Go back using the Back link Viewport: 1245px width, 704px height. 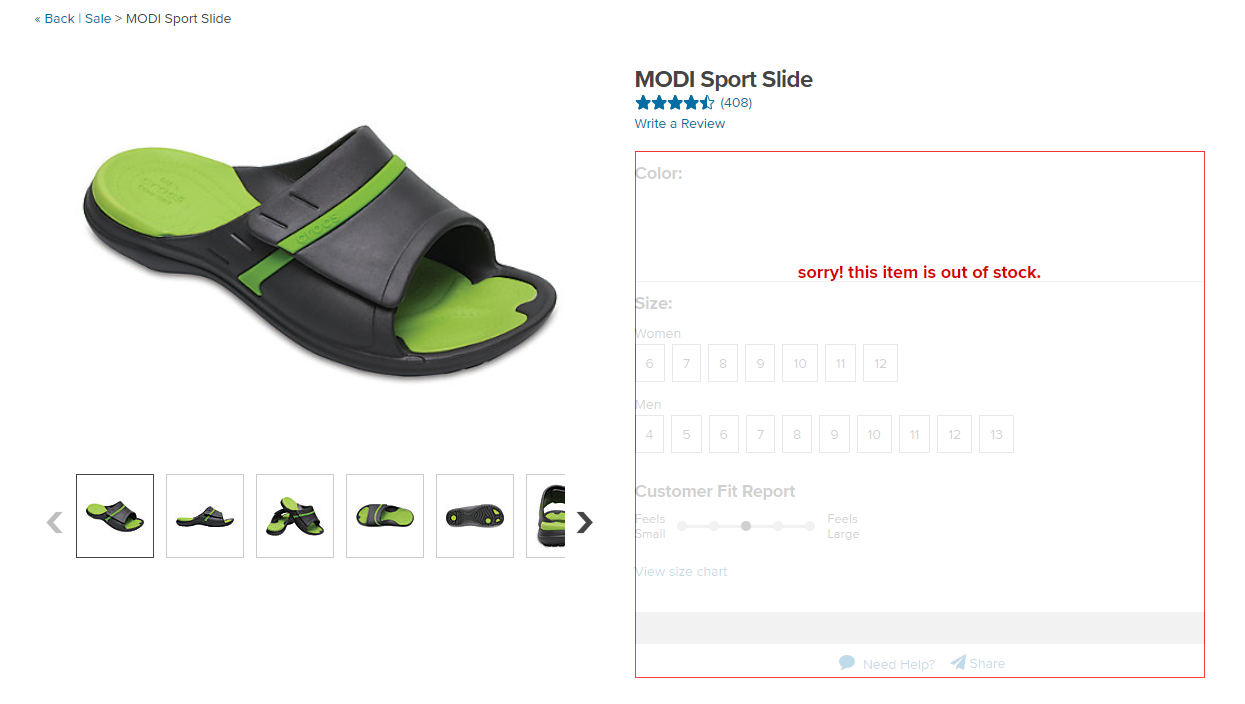point(55,19)
